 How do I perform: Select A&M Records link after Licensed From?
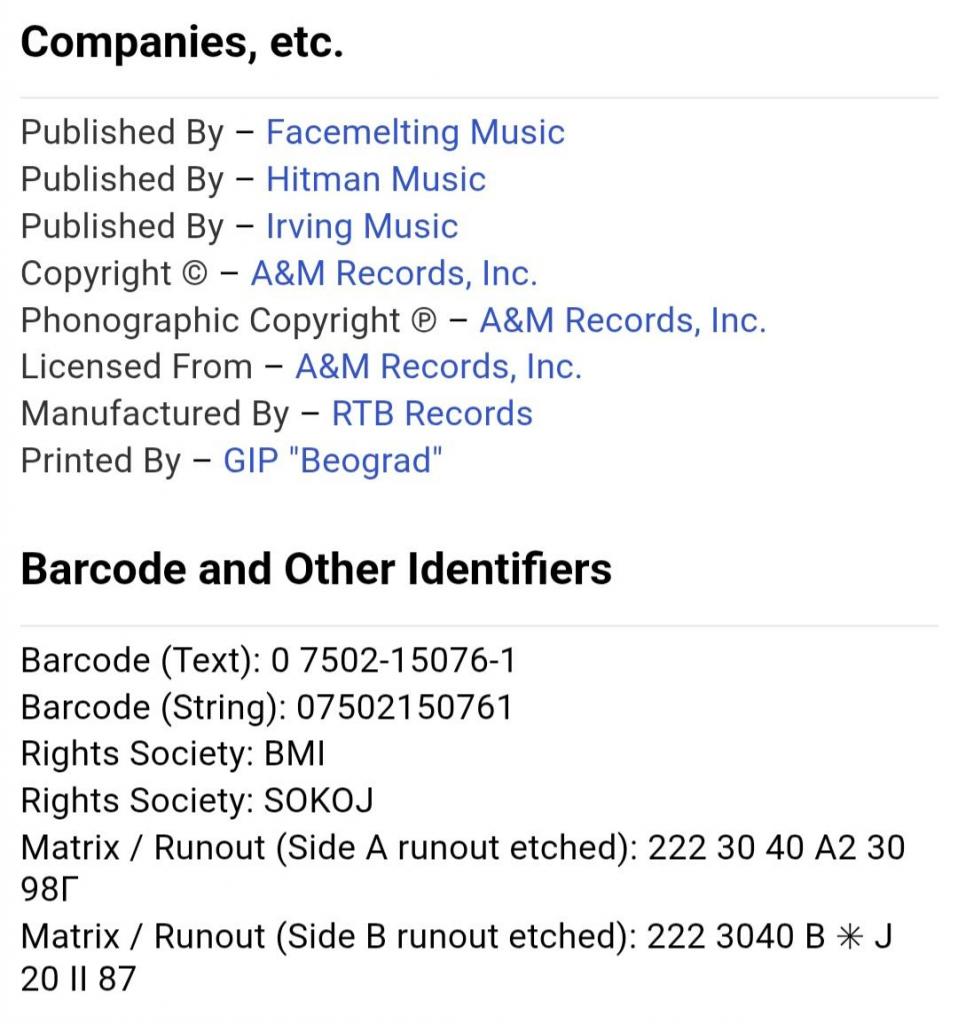pos(438,367)
